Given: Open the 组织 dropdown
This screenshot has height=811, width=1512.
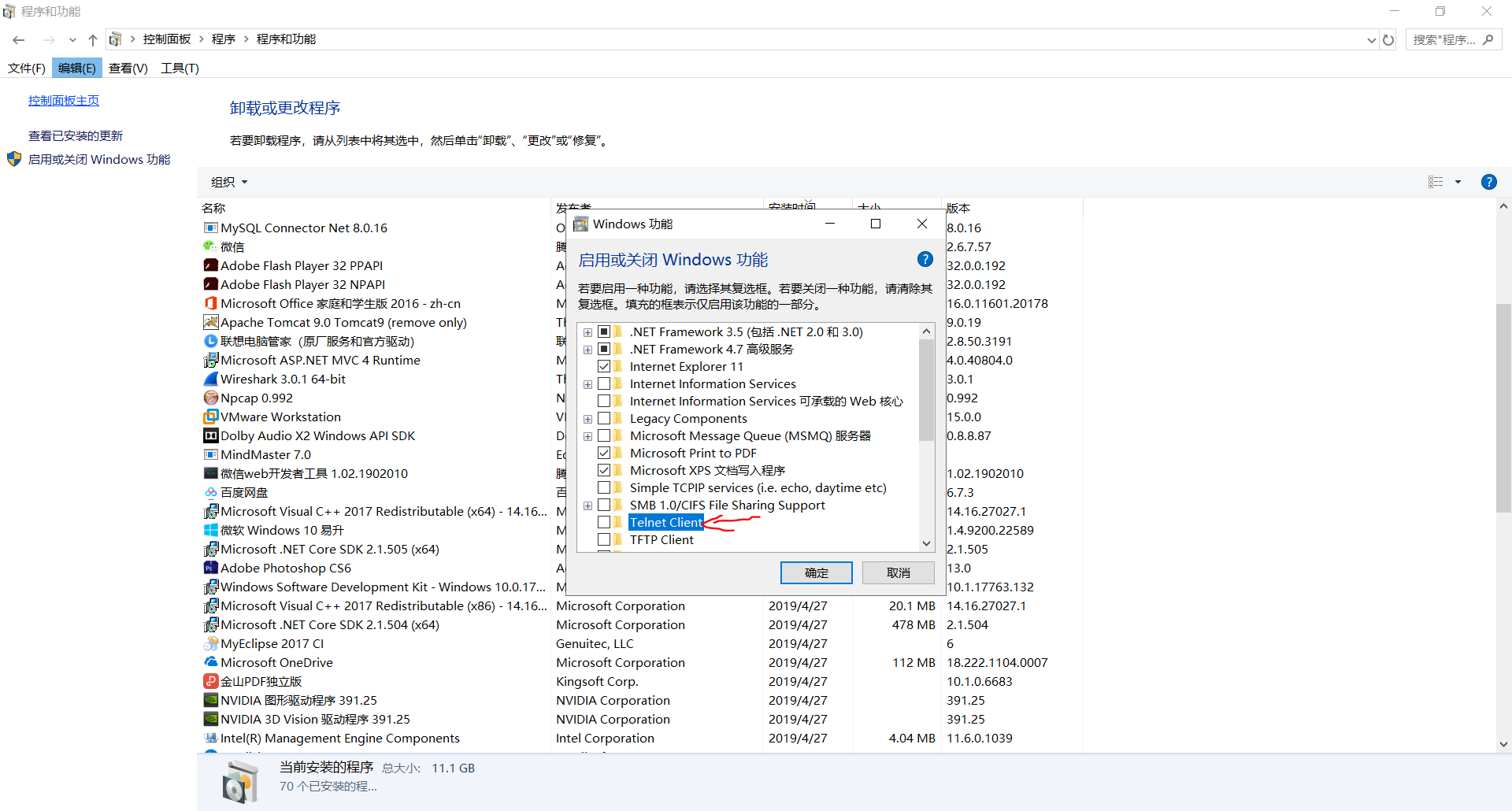Looking at the screenshot, I should pos(229,182).
